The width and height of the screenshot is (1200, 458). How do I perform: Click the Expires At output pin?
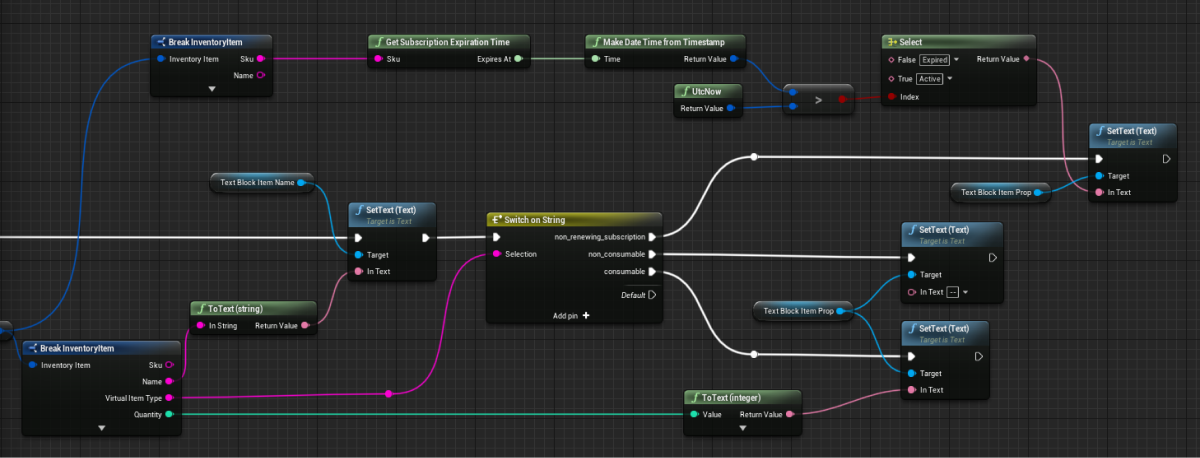pos(518,59)
